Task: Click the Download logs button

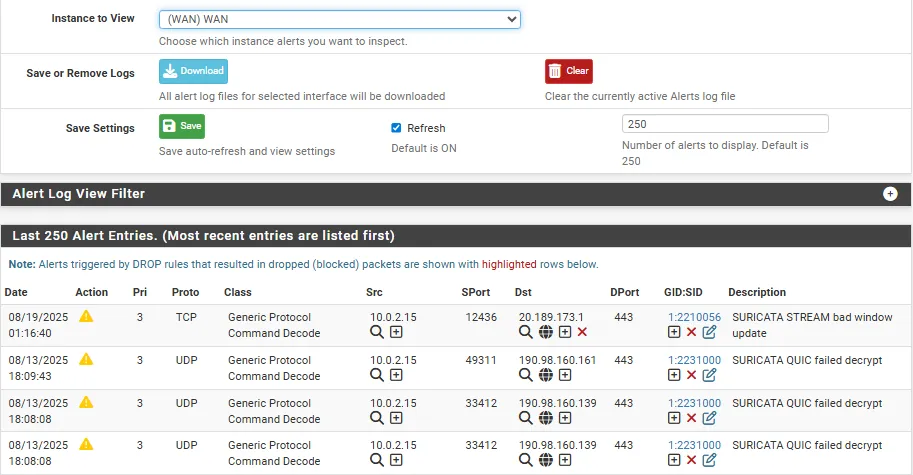Action: [193, 71]
